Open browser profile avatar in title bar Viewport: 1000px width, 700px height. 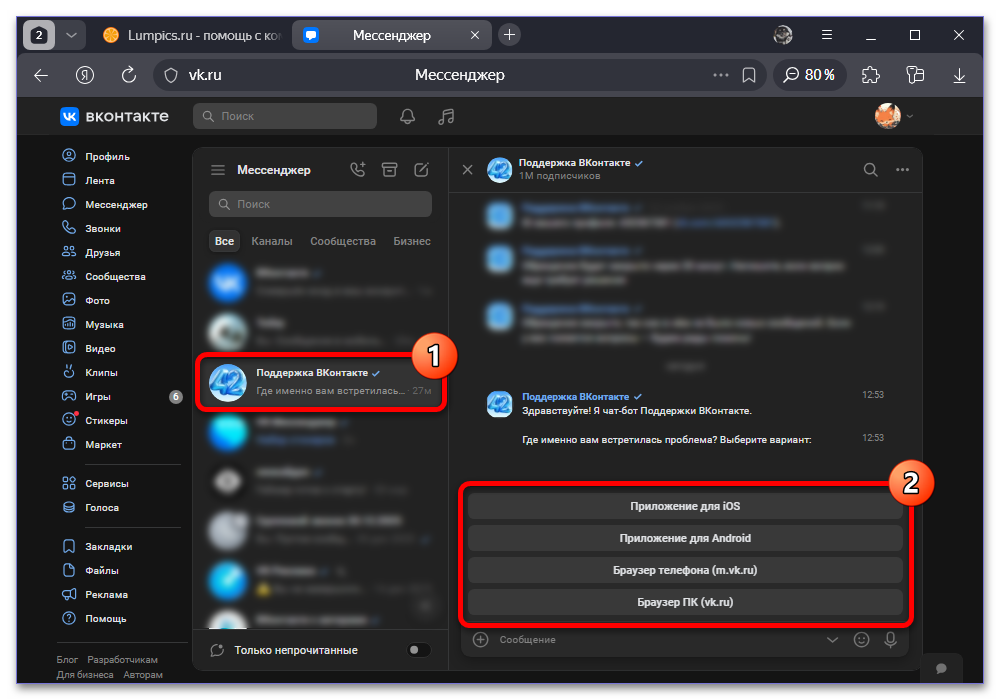[x=783, y=35]
